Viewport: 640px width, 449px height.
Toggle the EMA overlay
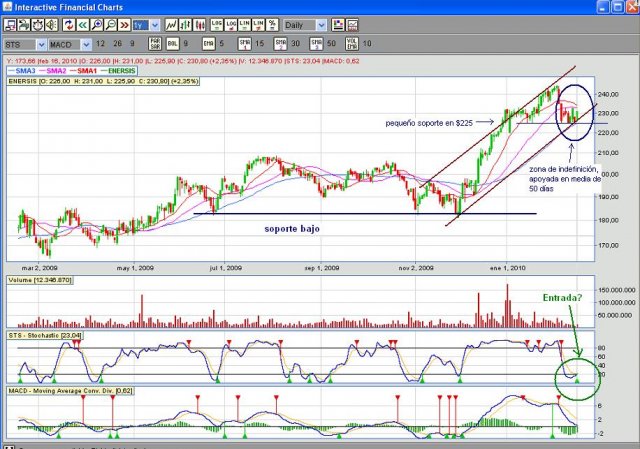click(209, 44)
